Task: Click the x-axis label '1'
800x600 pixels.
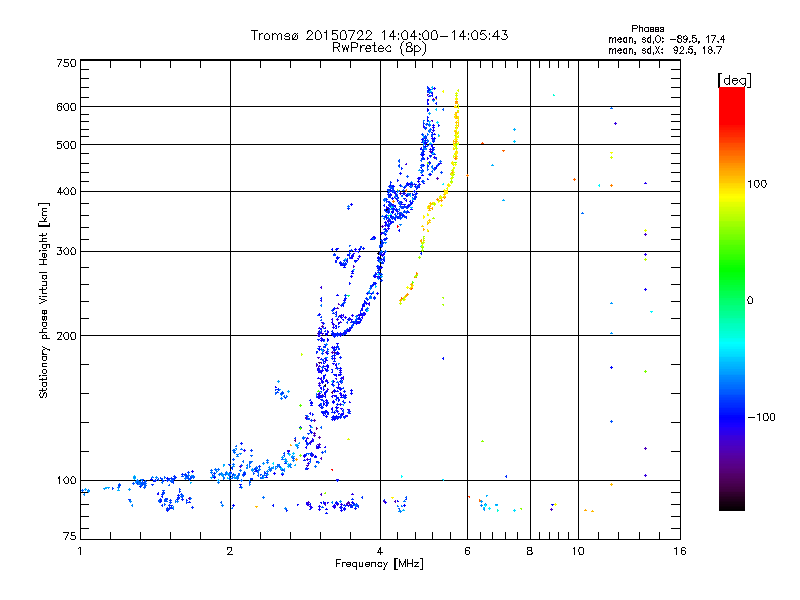Action: click(80, 551)
